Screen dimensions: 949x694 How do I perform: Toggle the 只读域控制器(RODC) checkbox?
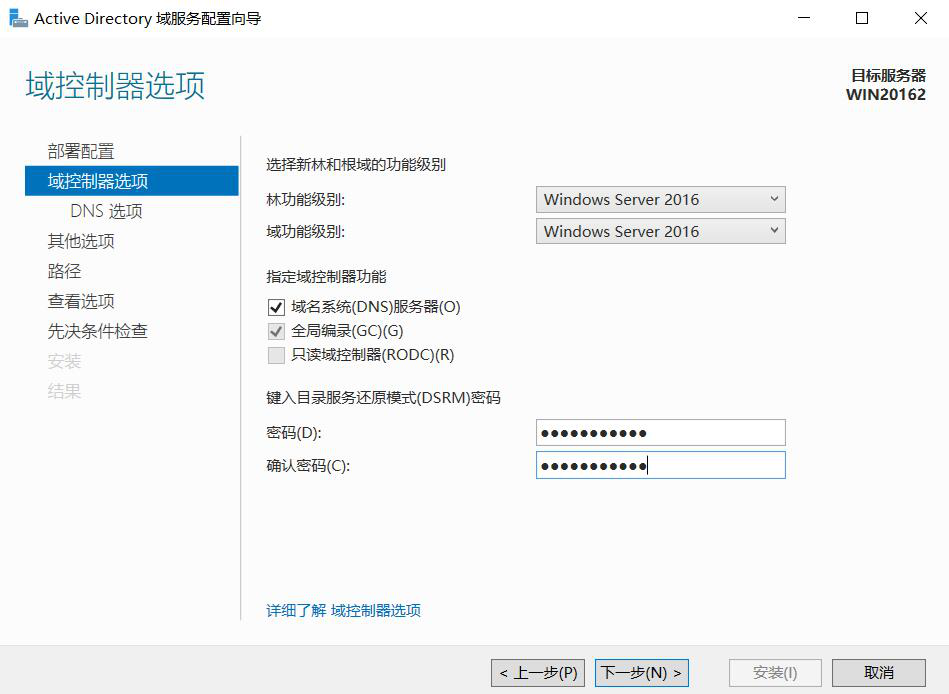[276, 355]
